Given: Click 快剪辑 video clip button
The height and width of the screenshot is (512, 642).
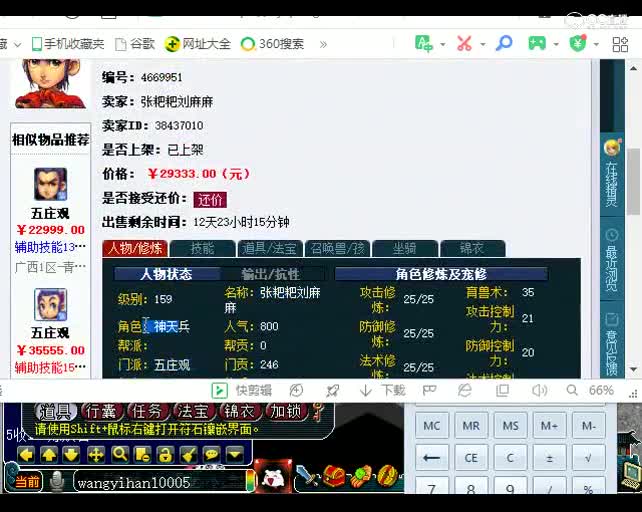Looking at the screenshot, I should (242, 390).
